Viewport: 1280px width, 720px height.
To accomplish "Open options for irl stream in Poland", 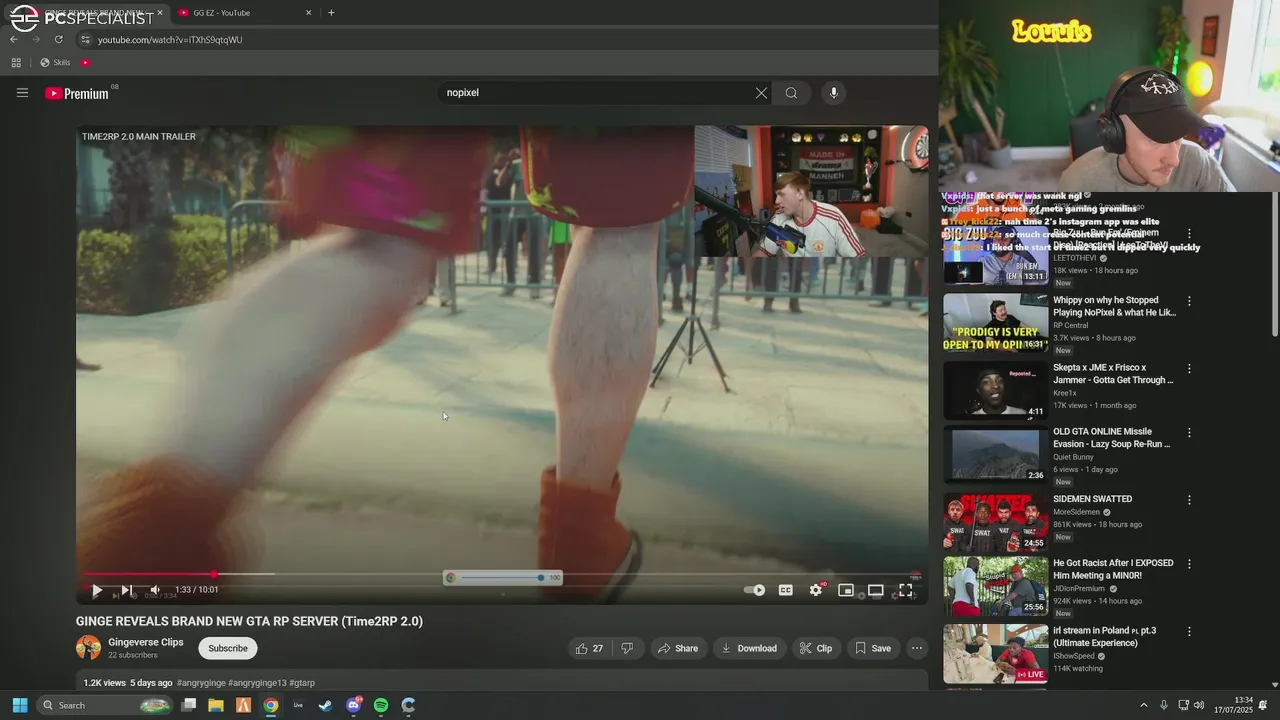I will coord(1189,632).
